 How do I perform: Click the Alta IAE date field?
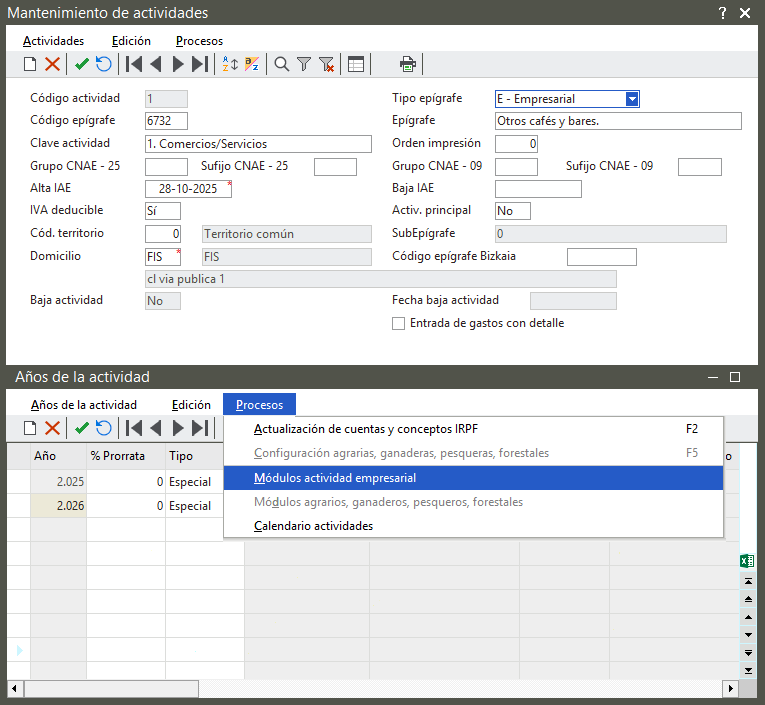(187, 189)
